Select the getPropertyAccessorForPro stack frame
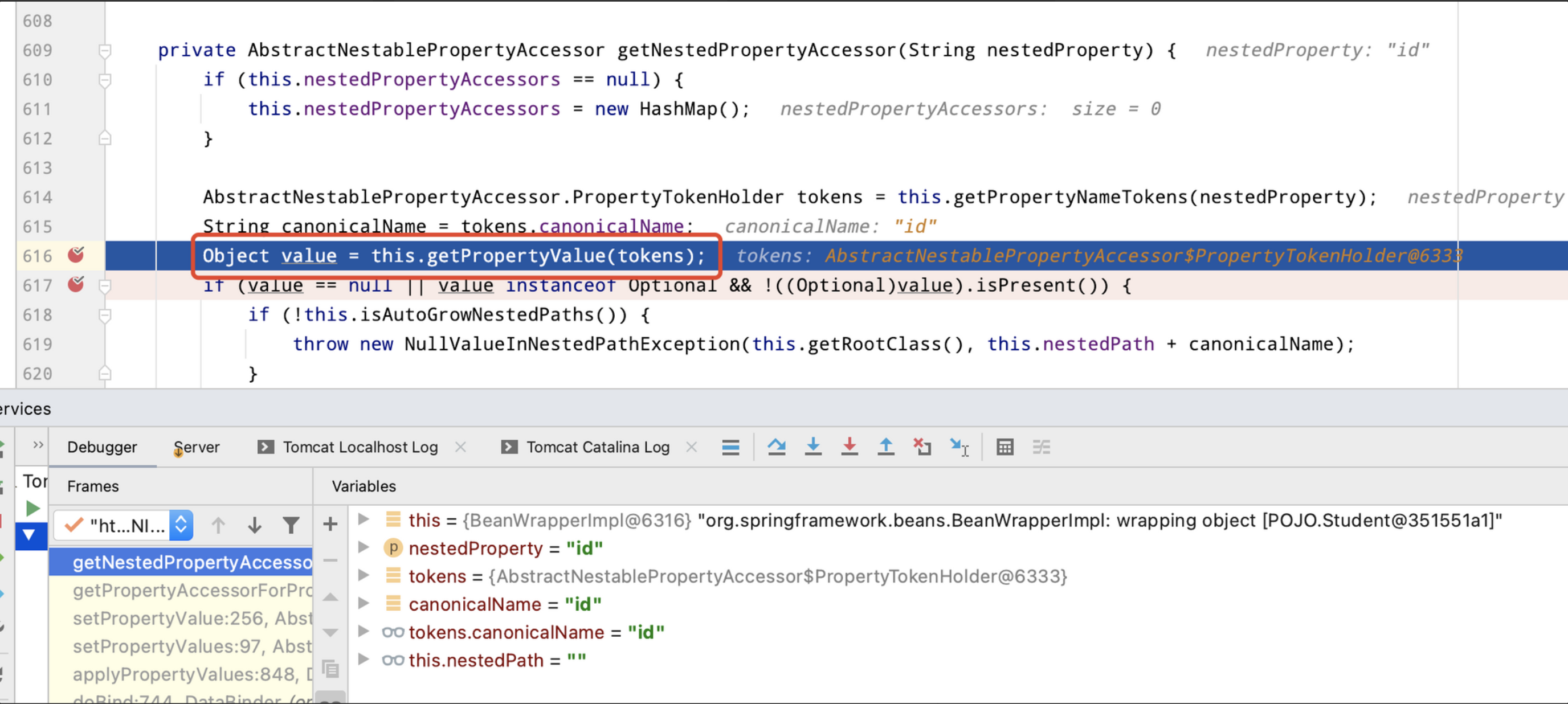This screenshot has height=704, width=1568. (x=181, y=590)
